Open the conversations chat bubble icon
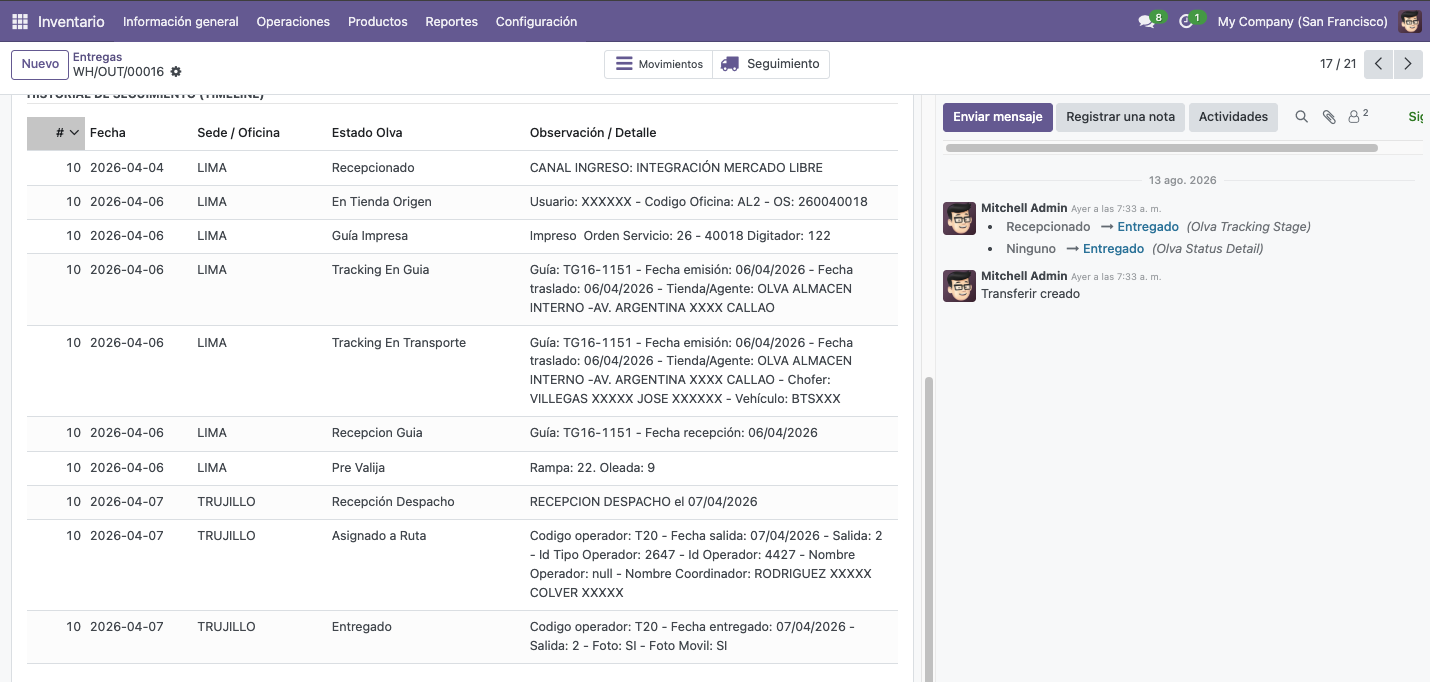1430x682 pixels. click(x=1146, y=21)
